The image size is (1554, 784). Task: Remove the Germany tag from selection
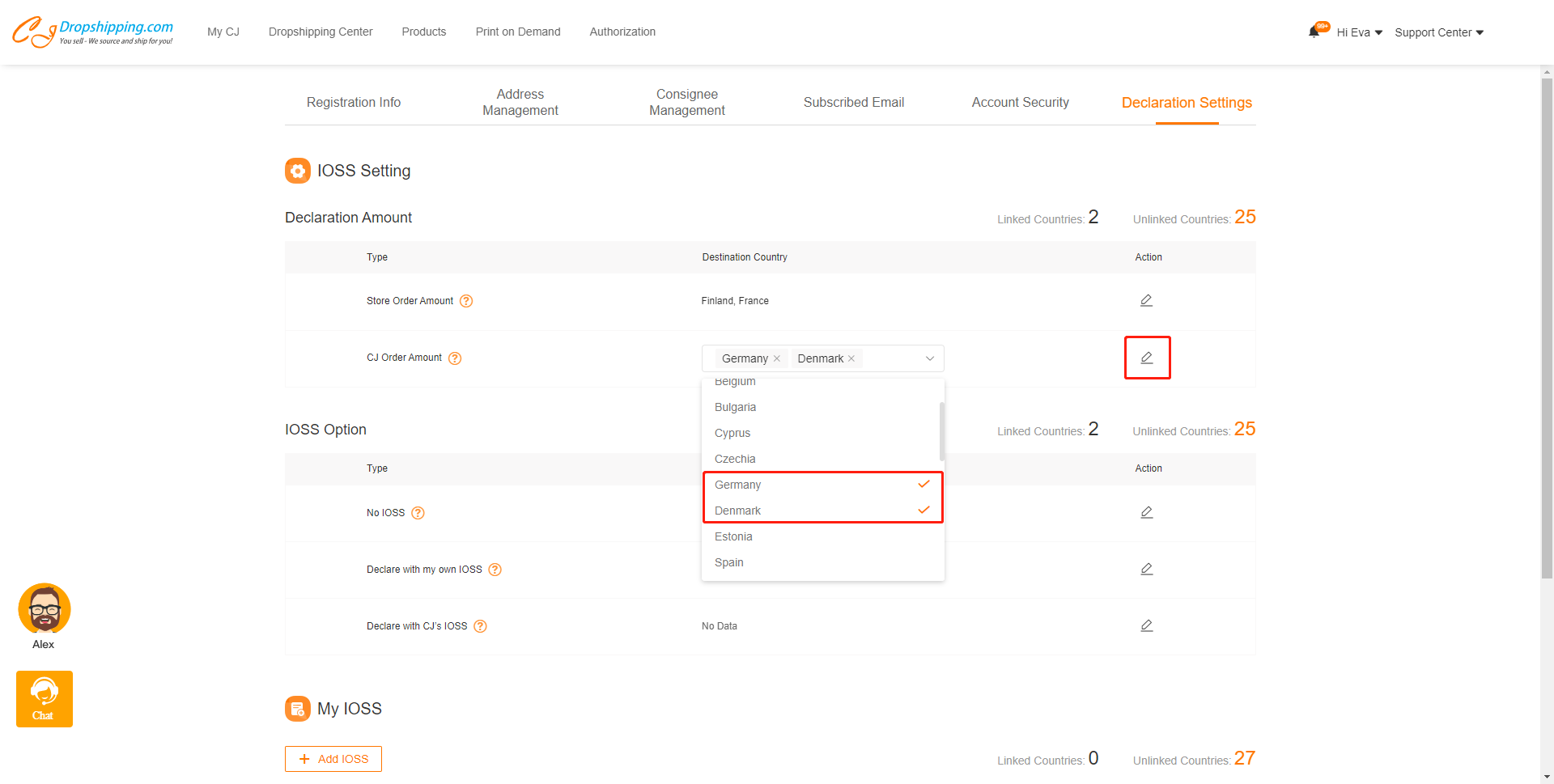pyautogui.click(x=777, y=358)
